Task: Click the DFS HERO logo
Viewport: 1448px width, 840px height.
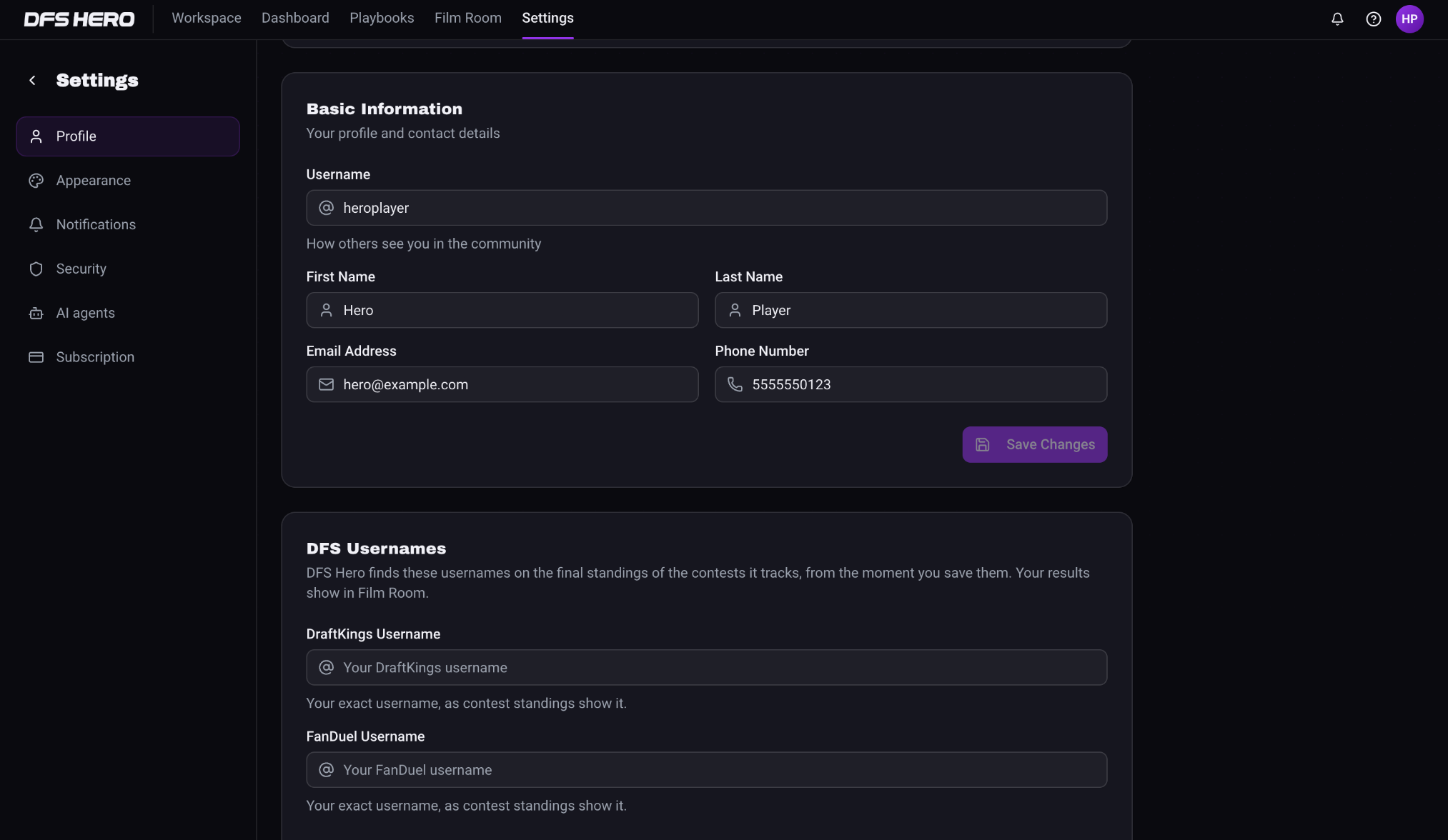Action: click(x=79, y=19)
